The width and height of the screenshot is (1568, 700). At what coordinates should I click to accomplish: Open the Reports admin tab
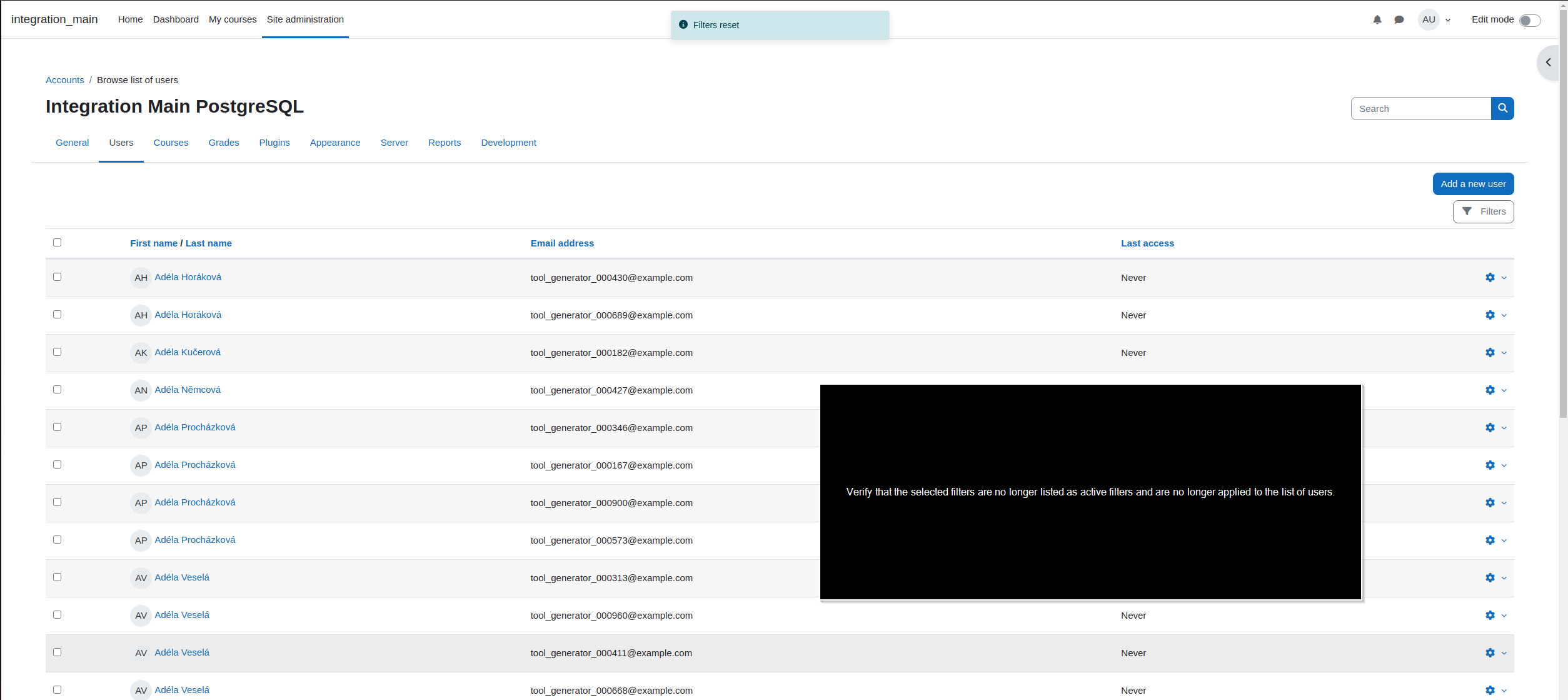(445, 143)
